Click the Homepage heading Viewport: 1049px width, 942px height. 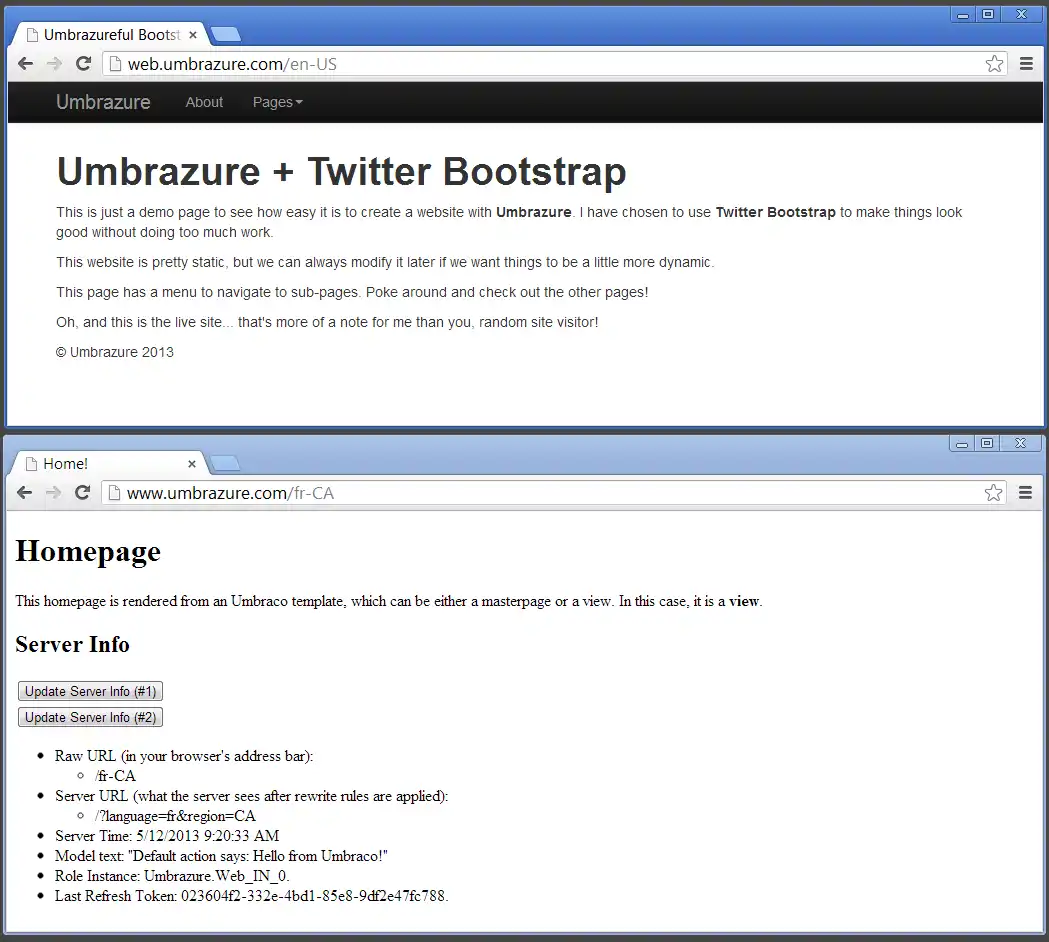(x=88, y=552)
